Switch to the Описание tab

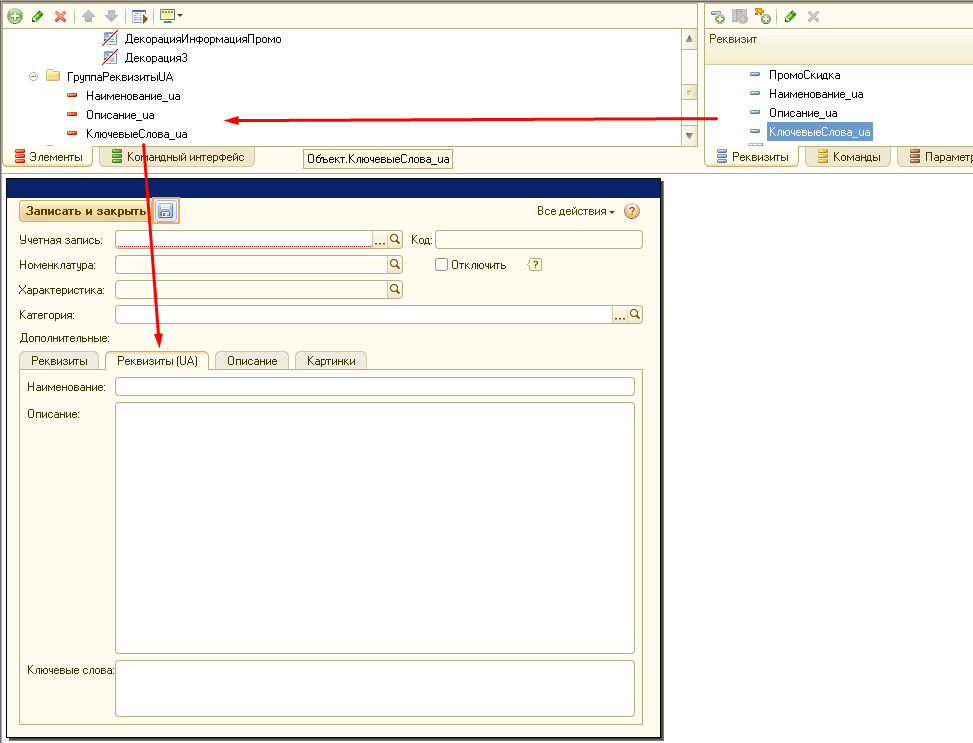252,361
